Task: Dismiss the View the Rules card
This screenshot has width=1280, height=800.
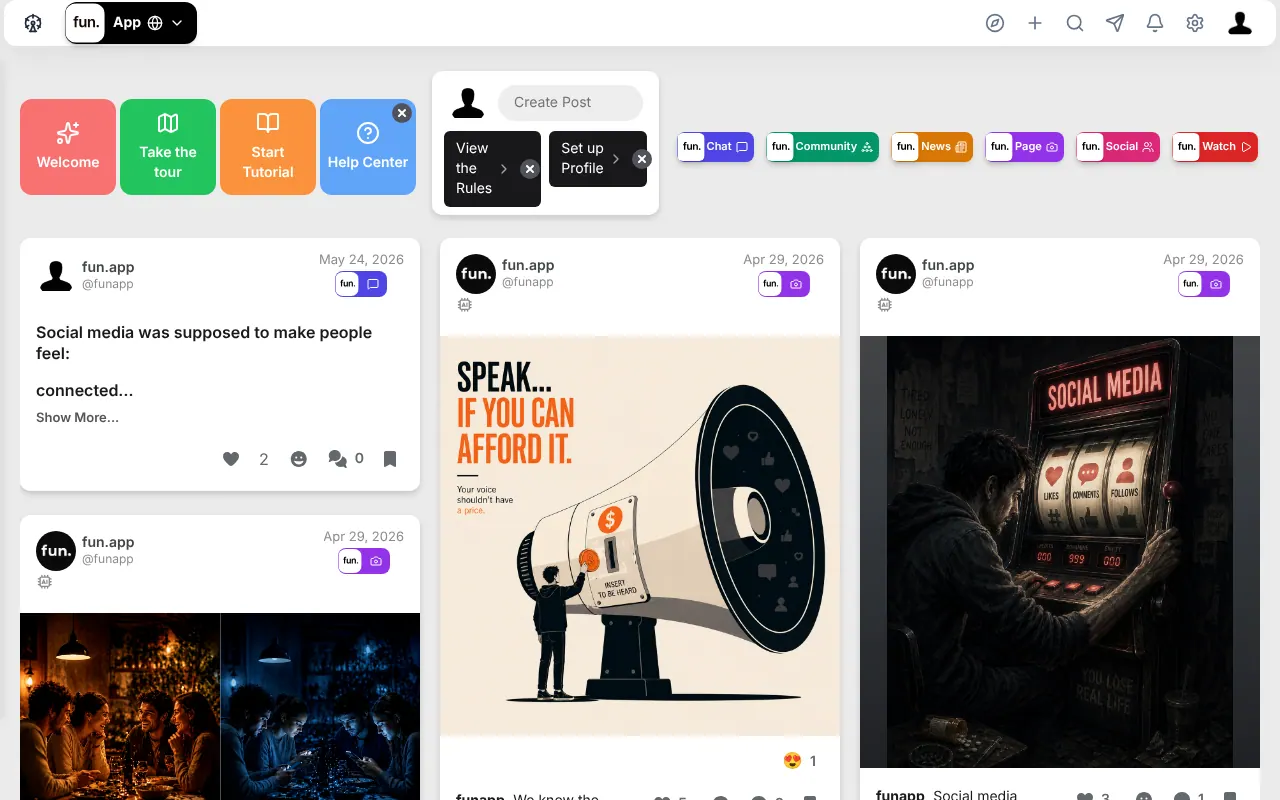Action: 530,169
